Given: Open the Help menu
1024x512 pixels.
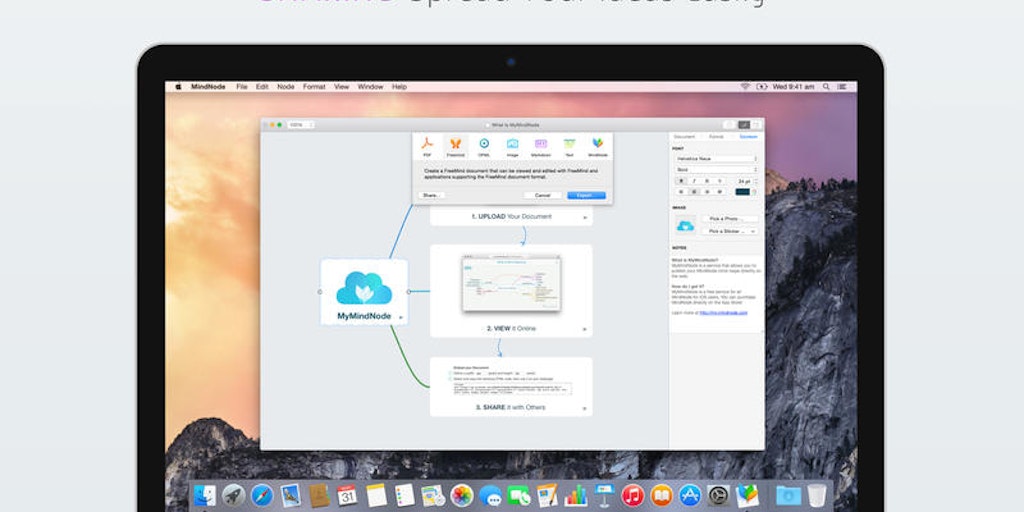Looking at the screenshot, I should [x=399, y=86].
